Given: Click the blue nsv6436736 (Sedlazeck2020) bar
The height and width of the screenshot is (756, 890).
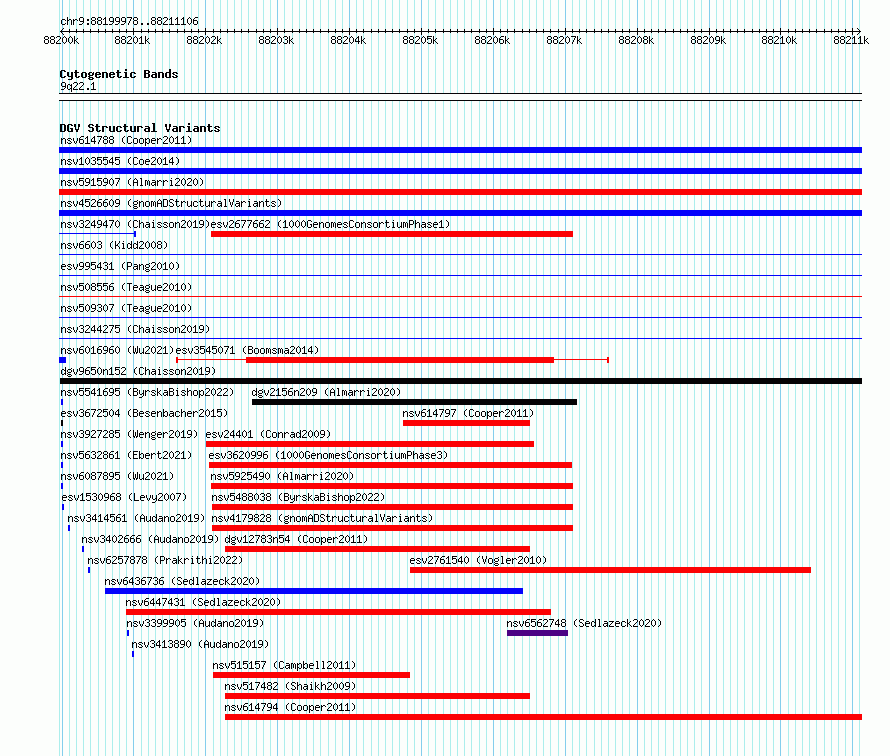Looking at the screenshot, I should click(x=314, y=591).
